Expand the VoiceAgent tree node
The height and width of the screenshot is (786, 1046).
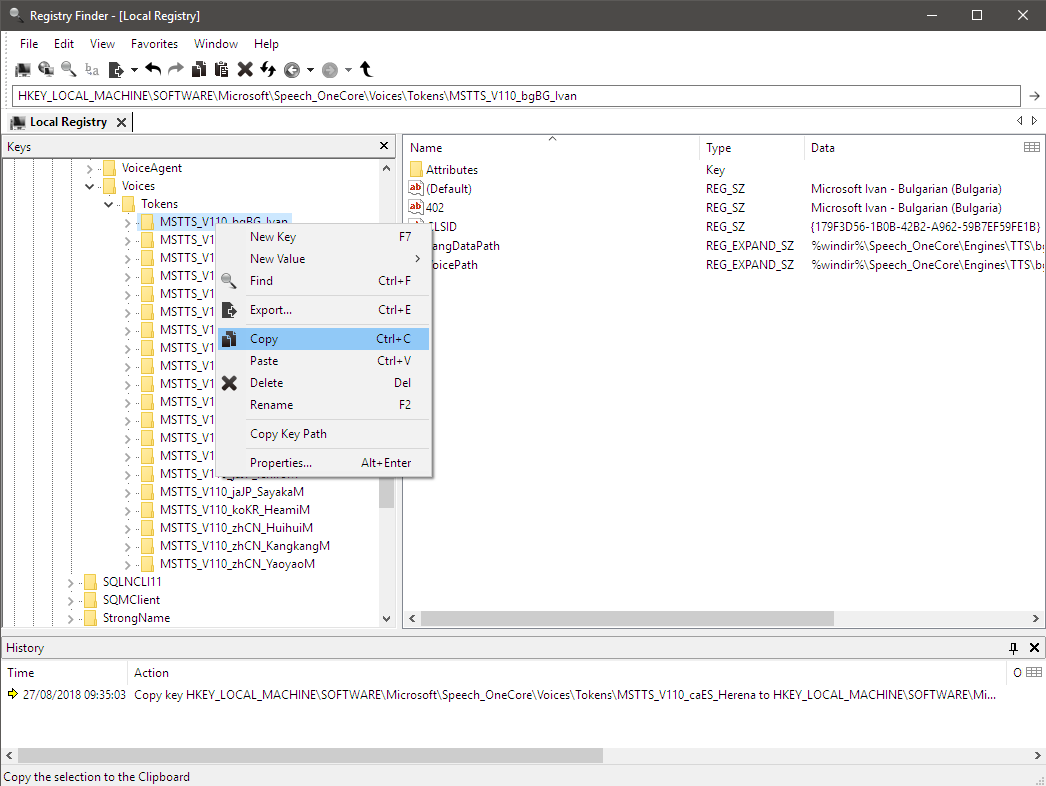point(90,169)
